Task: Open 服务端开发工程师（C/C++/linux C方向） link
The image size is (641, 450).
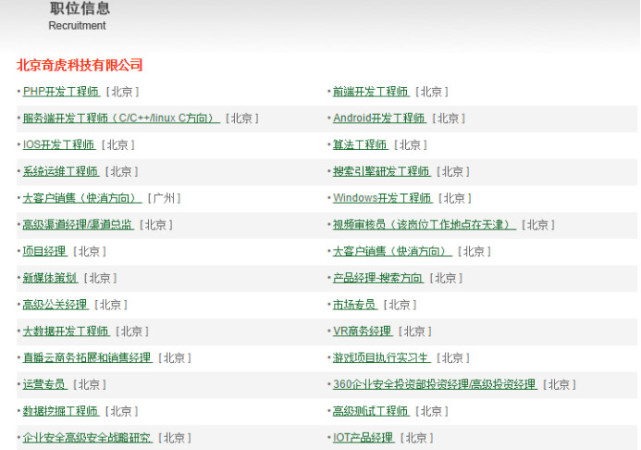Action: click(121, 118)
